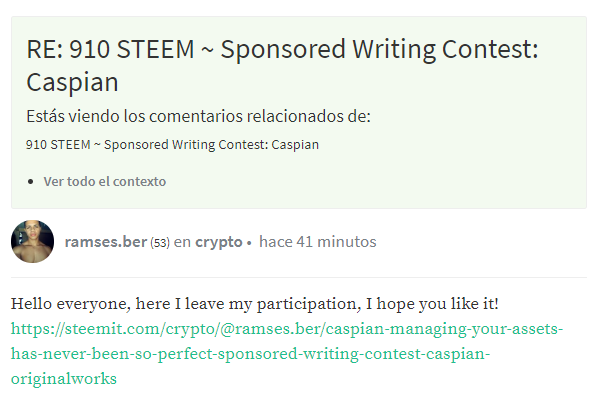Click the reputation score (53)
Viewport: 597px width, 408px height.
point(160,242)
